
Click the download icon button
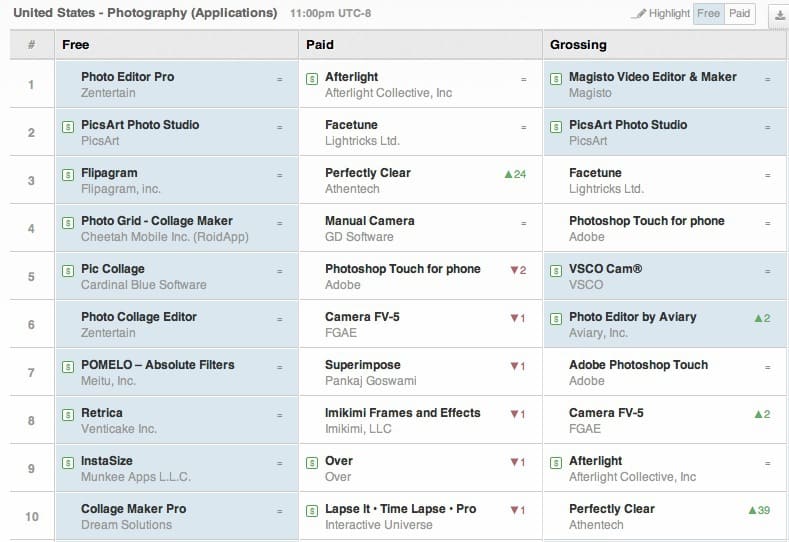pyautogui.click(x=778, y=14)
